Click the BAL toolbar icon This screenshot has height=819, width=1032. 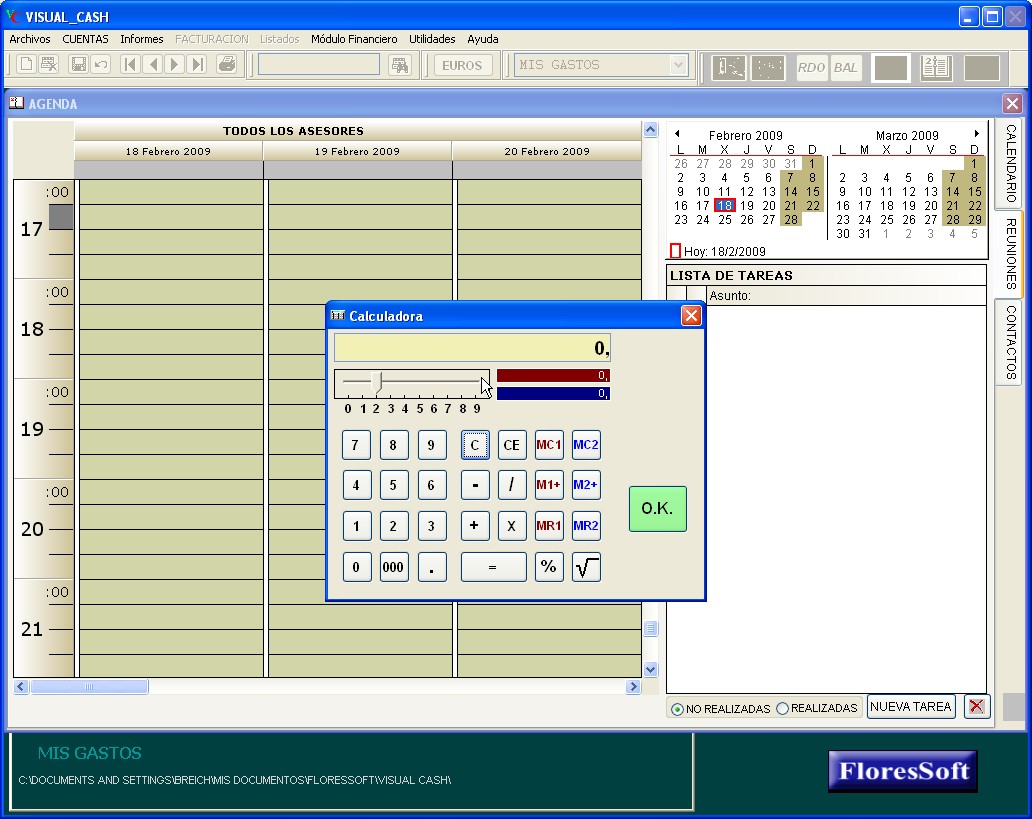(846, 67)
